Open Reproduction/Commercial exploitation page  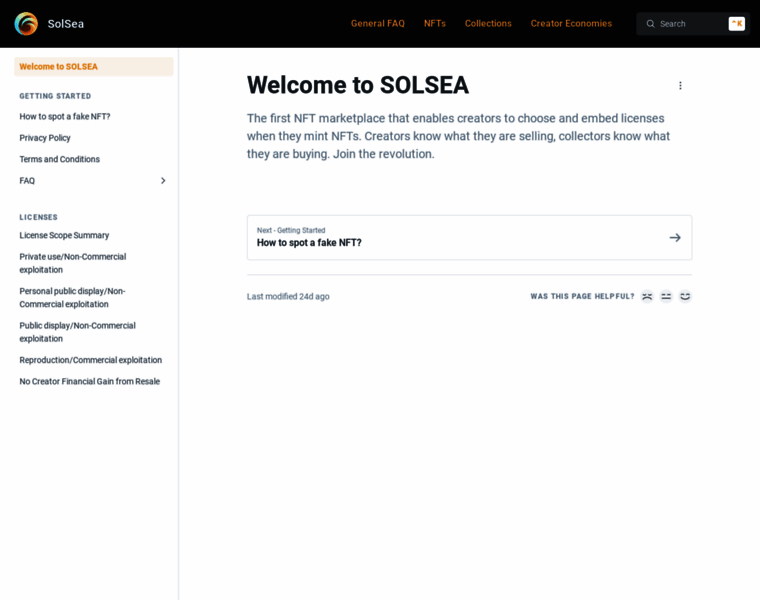click(91, 360)
